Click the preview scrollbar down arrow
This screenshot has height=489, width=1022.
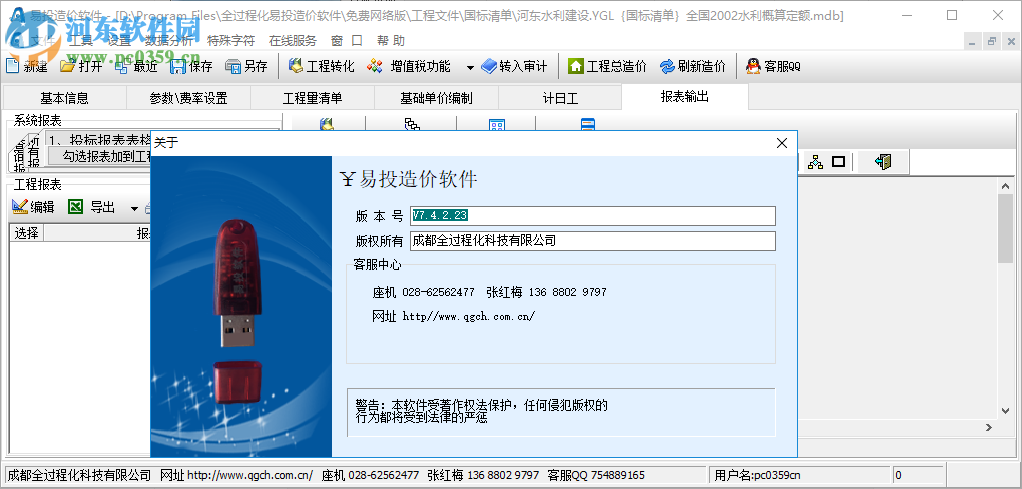point(1006,410)
